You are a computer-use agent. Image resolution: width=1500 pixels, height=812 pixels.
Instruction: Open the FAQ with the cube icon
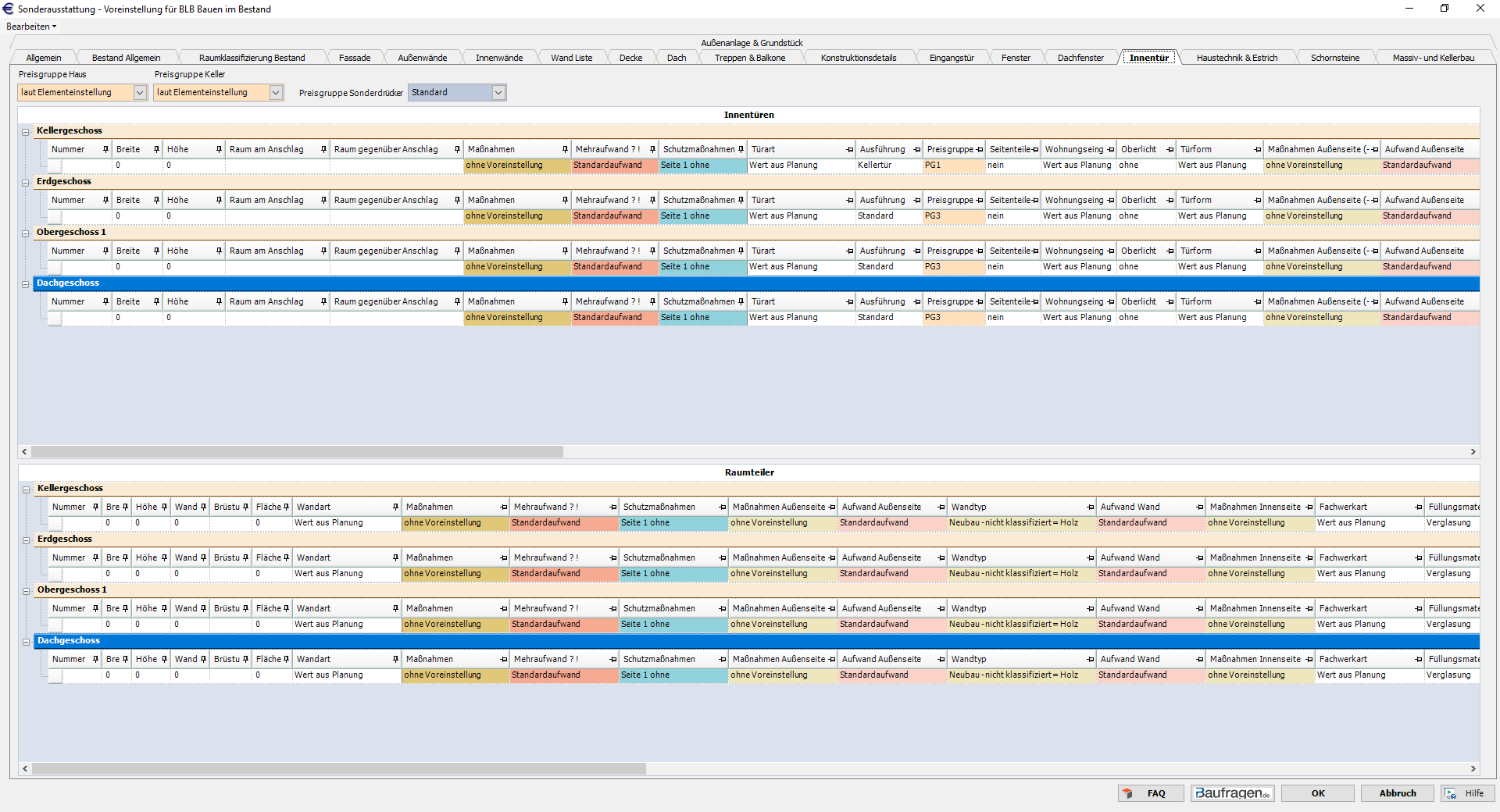(1150, 793)
